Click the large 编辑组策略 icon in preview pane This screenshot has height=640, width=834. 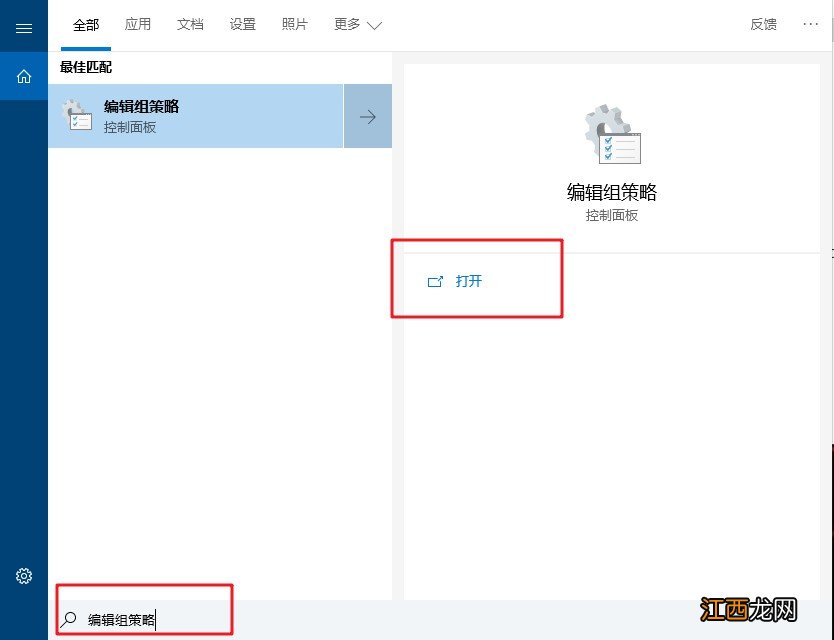point(612,135)
